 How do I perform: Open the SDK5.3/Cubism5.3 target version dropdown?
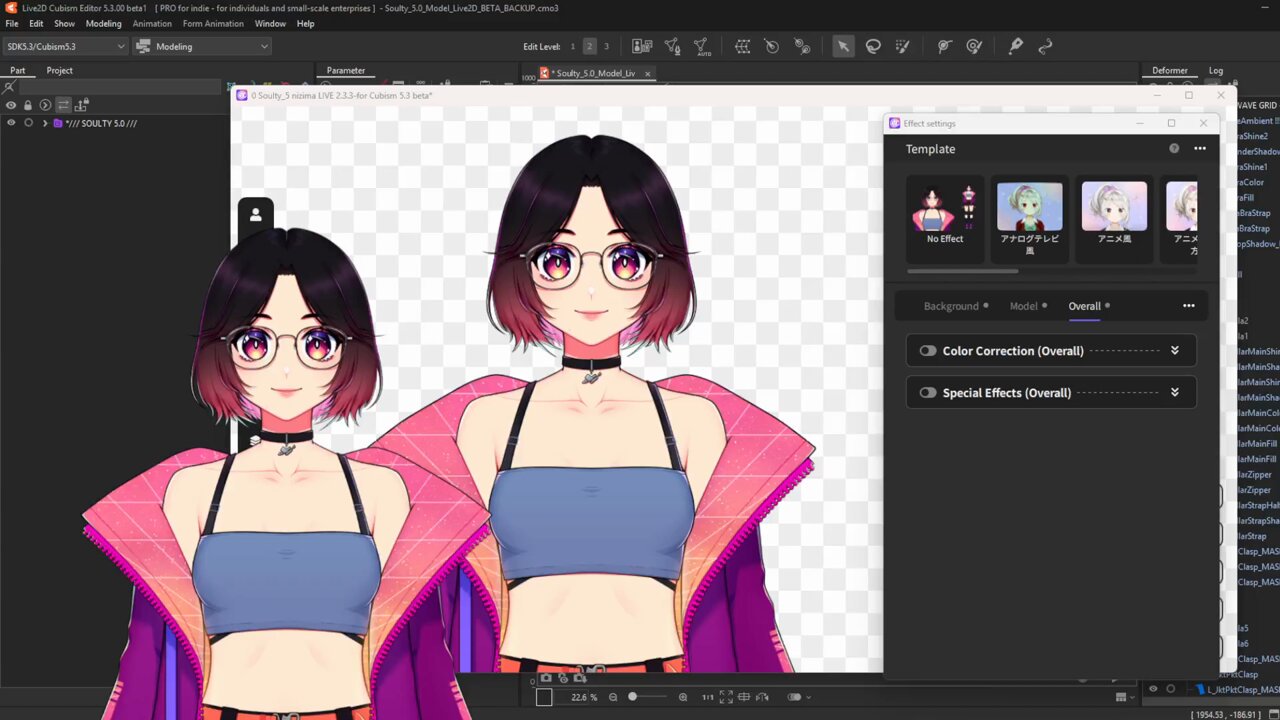(x=66, y=46)
